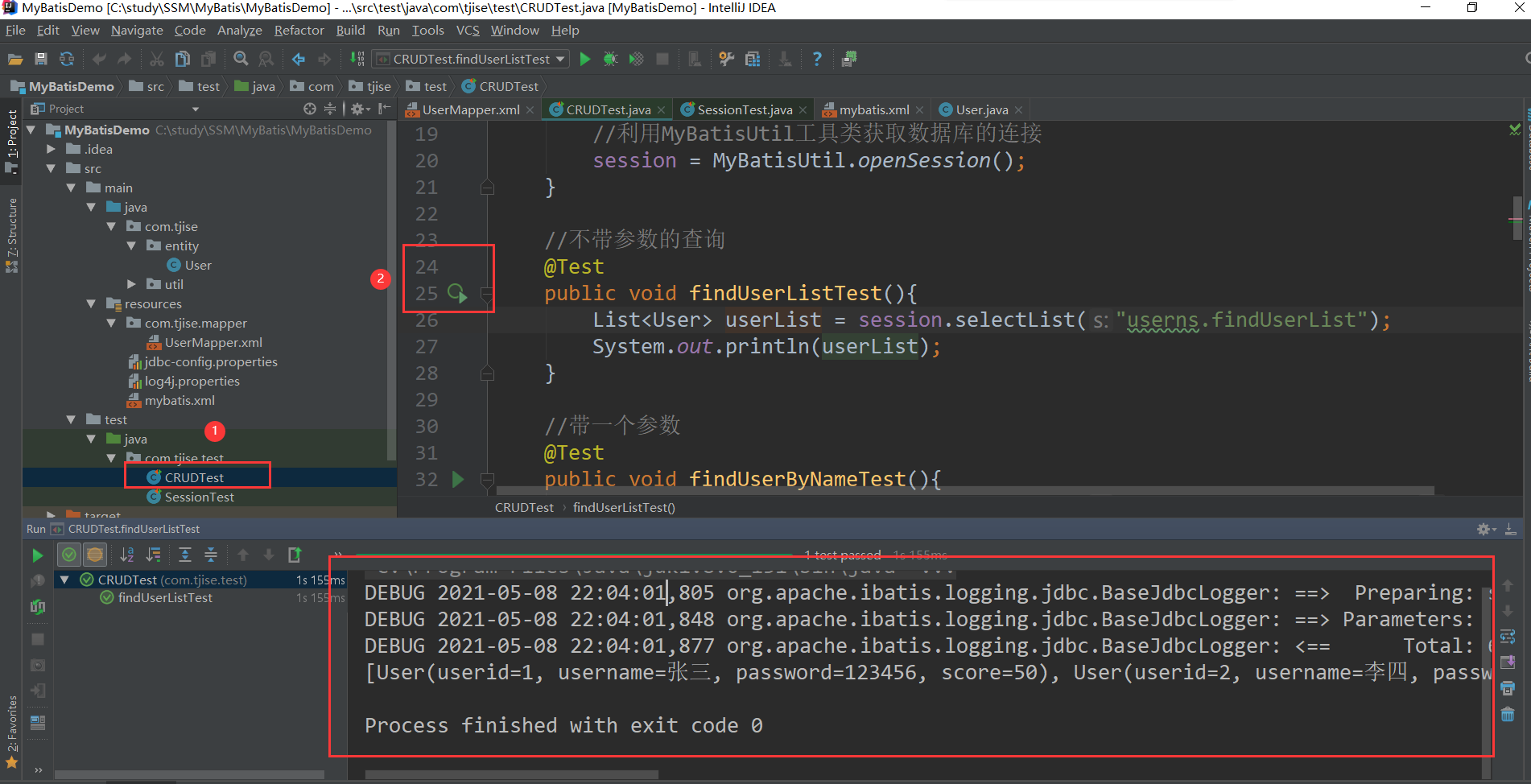Screen dimensions: 1531x784
Task: Click the Debug bug icon in toolbar
Action: (611, 59)
